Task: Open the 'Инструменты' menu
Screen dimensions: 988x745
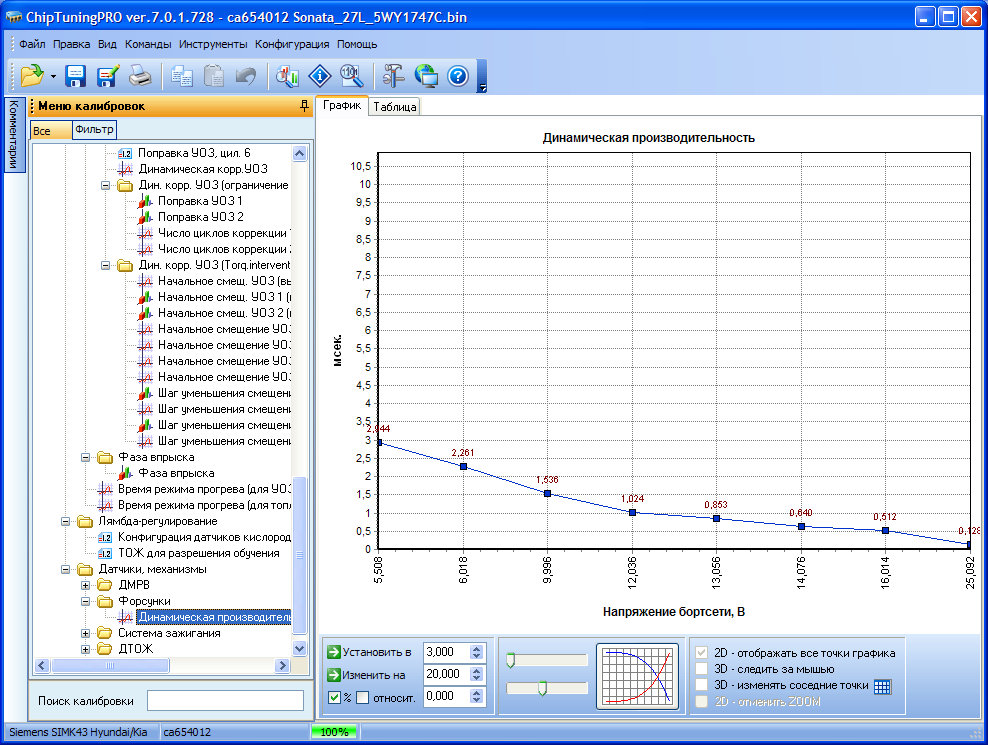Action: pos(213,44)
